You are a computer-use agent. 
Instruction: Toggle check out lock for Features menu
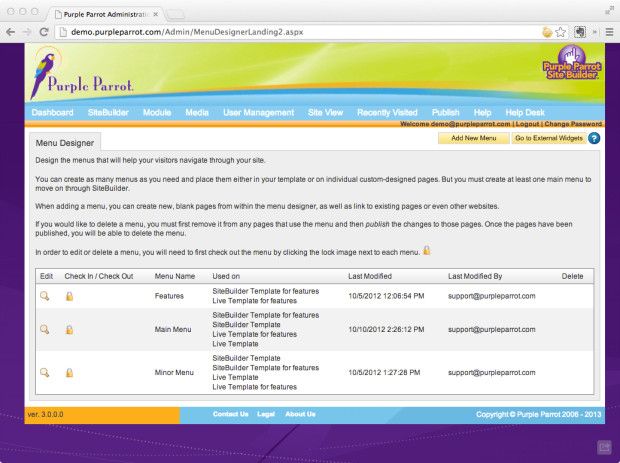[69, 296]
